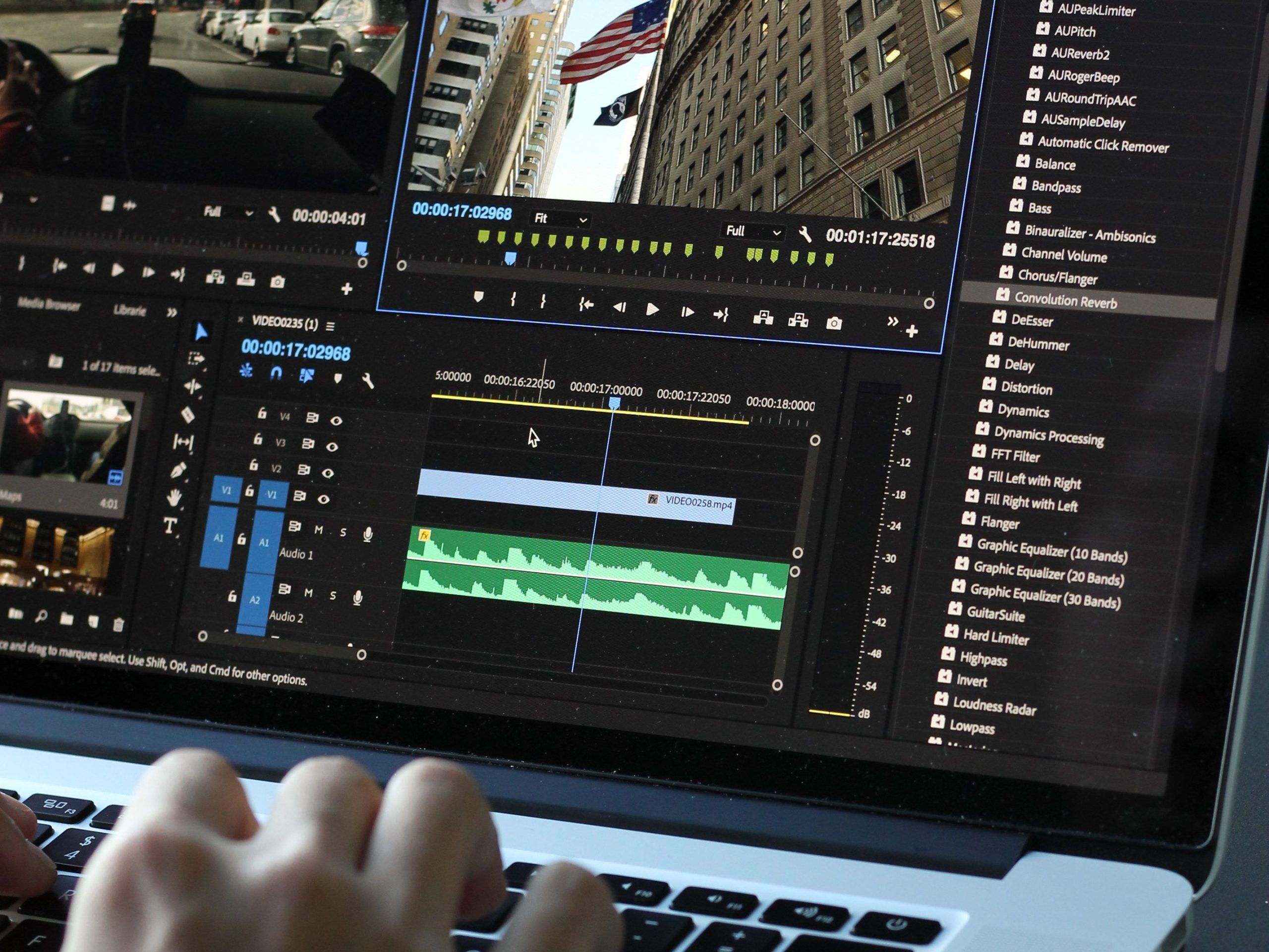Select the Type tool in toolbar

tap(170, 526)
